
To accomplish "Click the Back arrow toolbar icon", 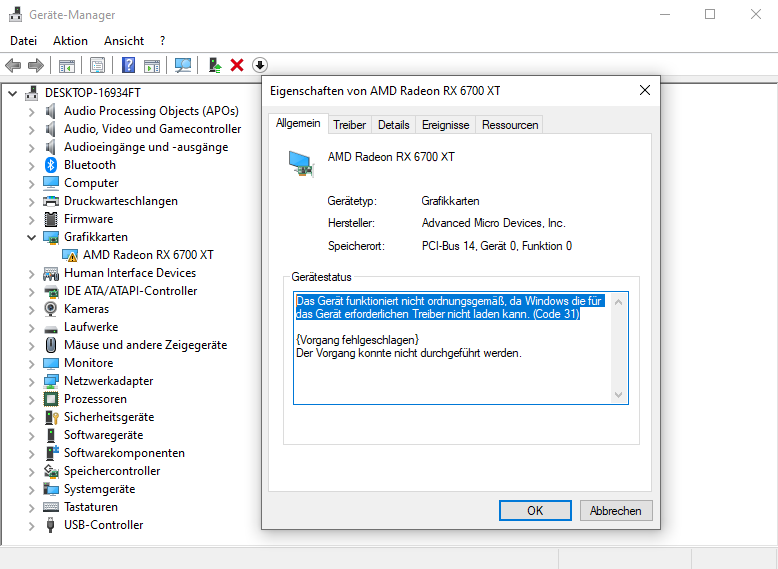I will point(13,65).
